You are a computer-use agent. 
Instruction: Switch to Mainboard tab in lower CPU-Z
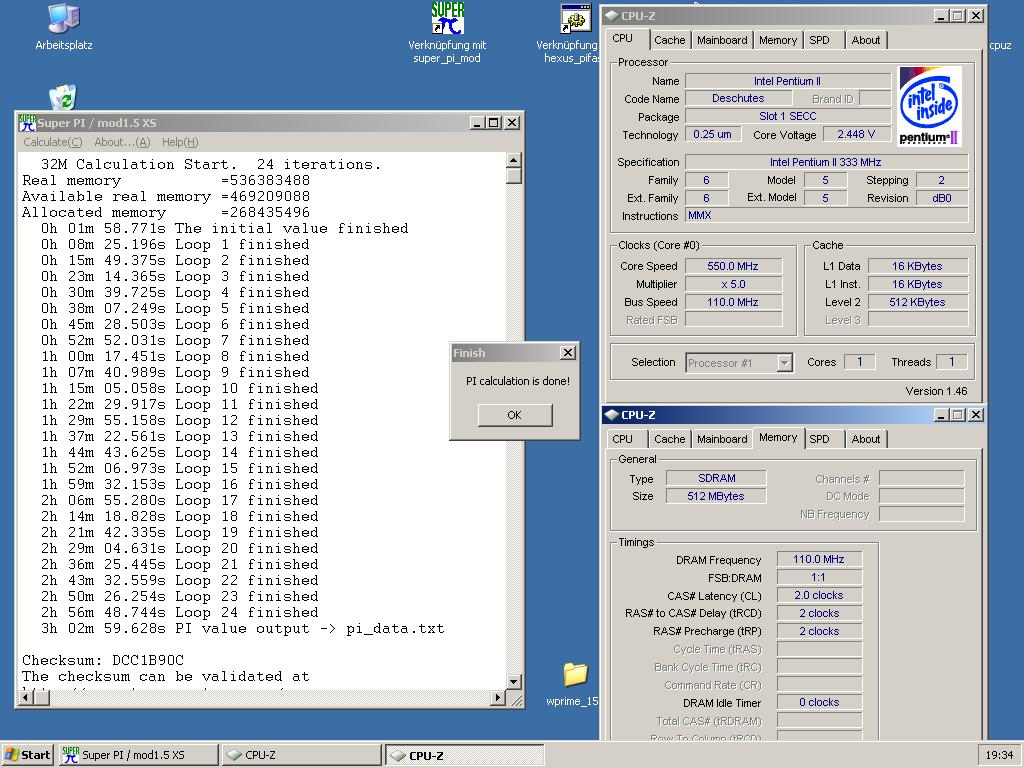tap(722, 439)
